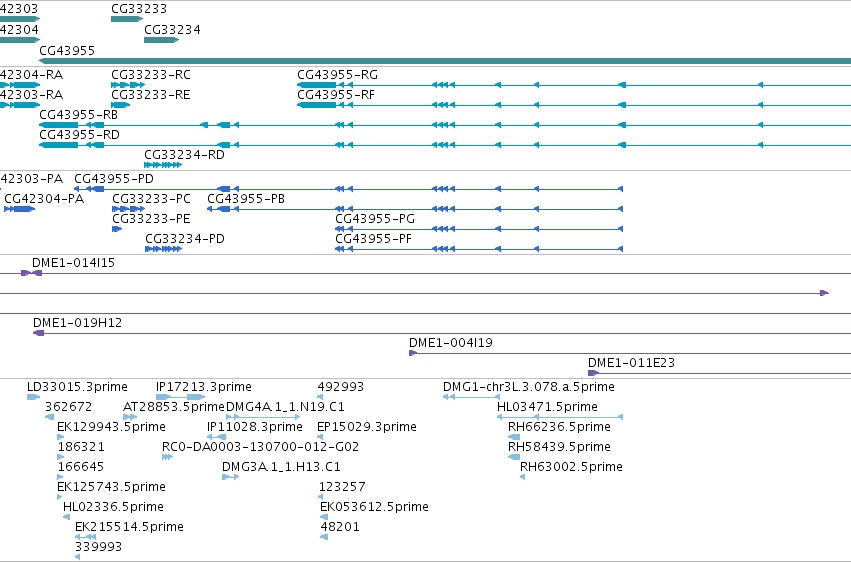
Task: Select clone DME1-011E23
Action: pos(719,373)
